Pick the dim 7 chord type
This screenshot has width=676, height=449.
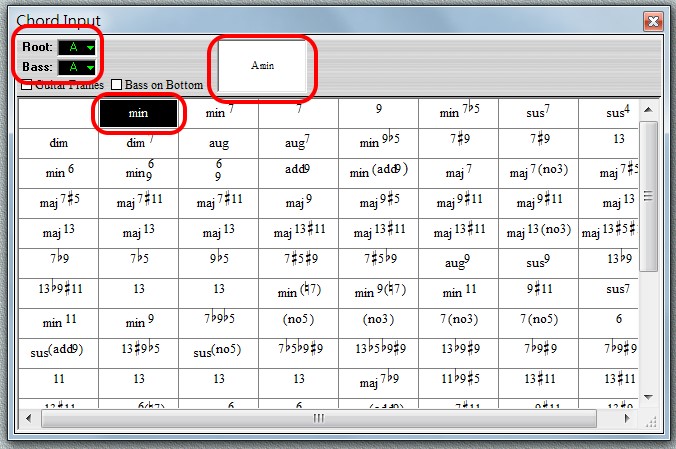coord(138,144)
